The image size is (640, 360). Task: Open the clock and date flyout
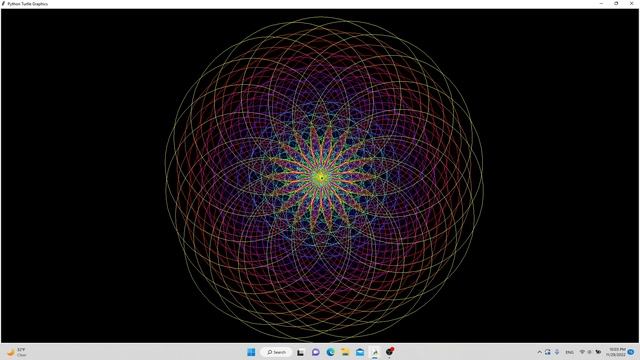616,352
